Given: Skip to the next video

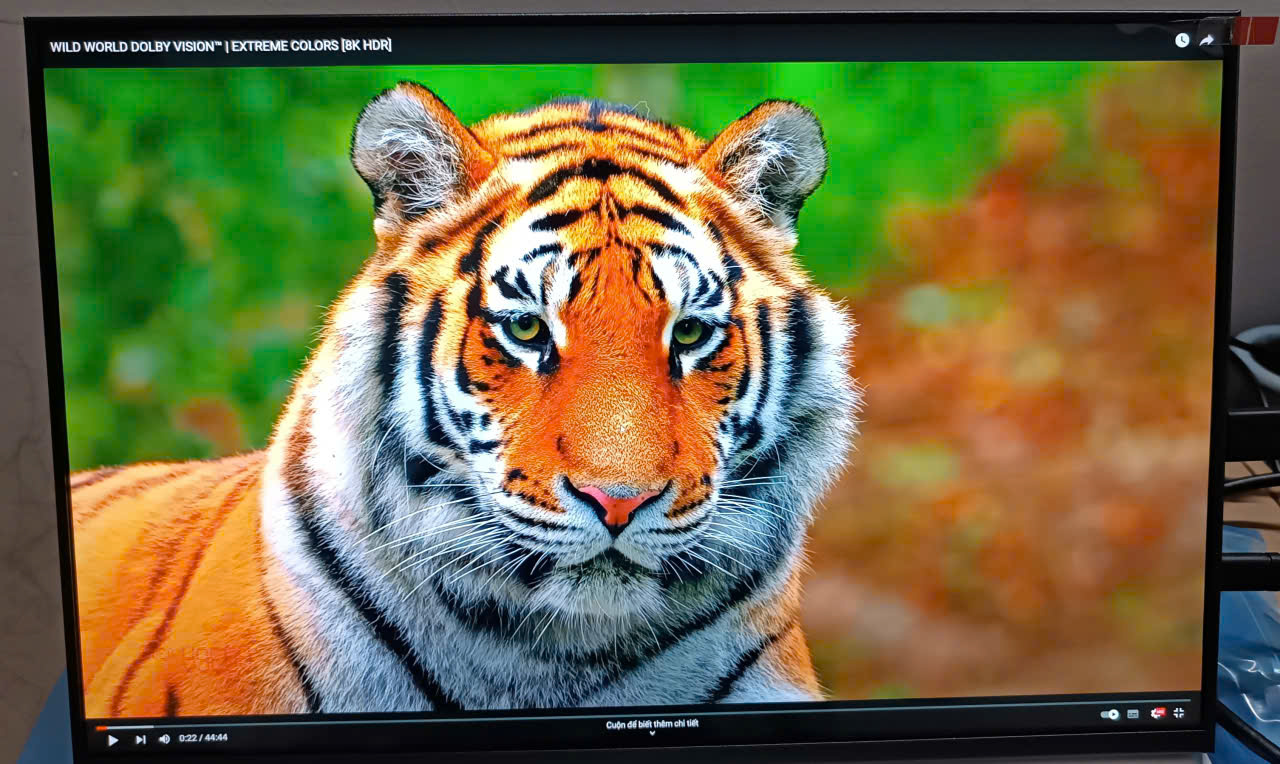Looking at the screenshot, I should 140,739.
